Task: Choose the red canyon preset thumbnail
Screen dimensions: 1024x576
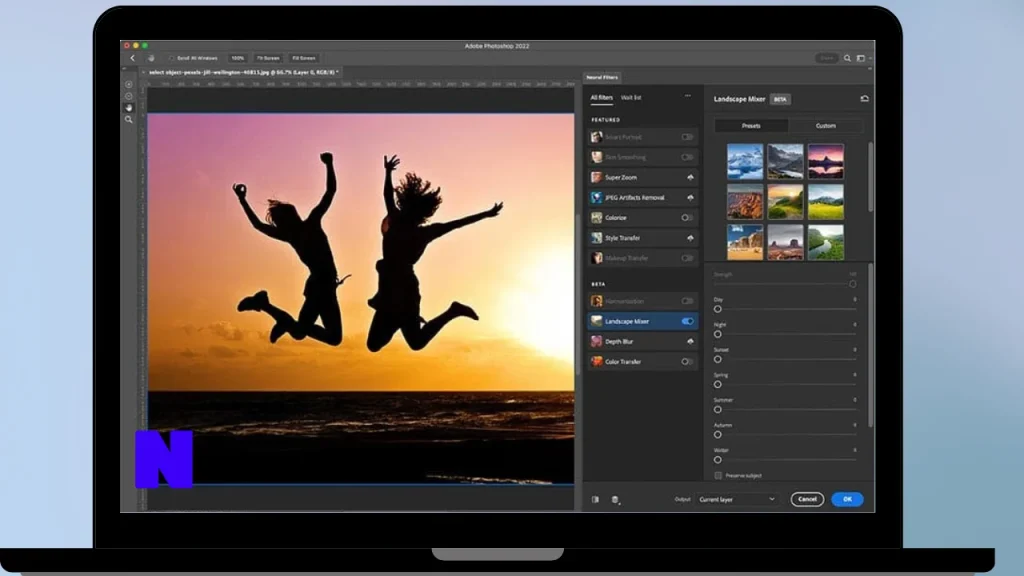Action: 745,202
